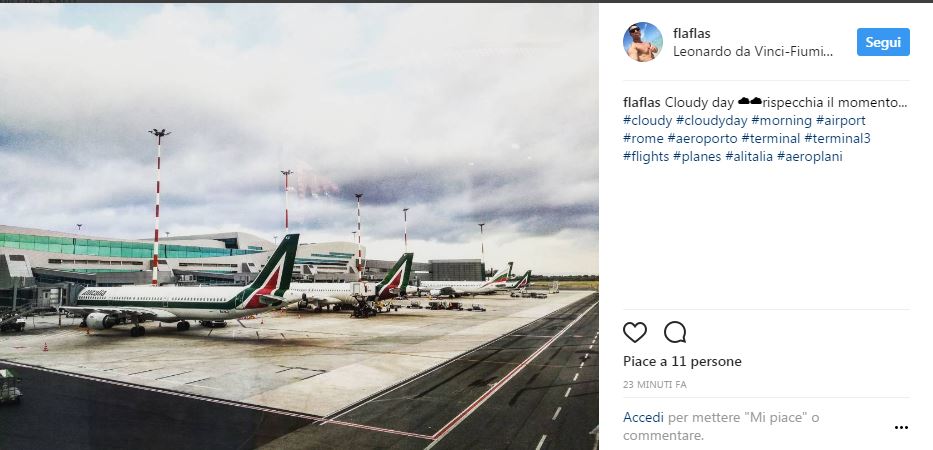
Task: Open the #alitalia hashtag
Action: pos(748,156)
